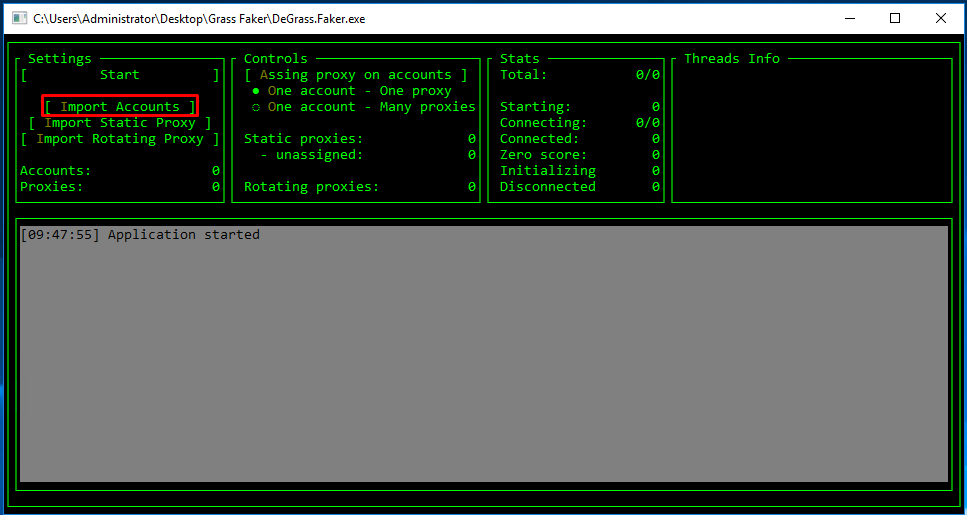Click the Disconnected stat row
The image size is (967, 515).
(x=579, y=187)
